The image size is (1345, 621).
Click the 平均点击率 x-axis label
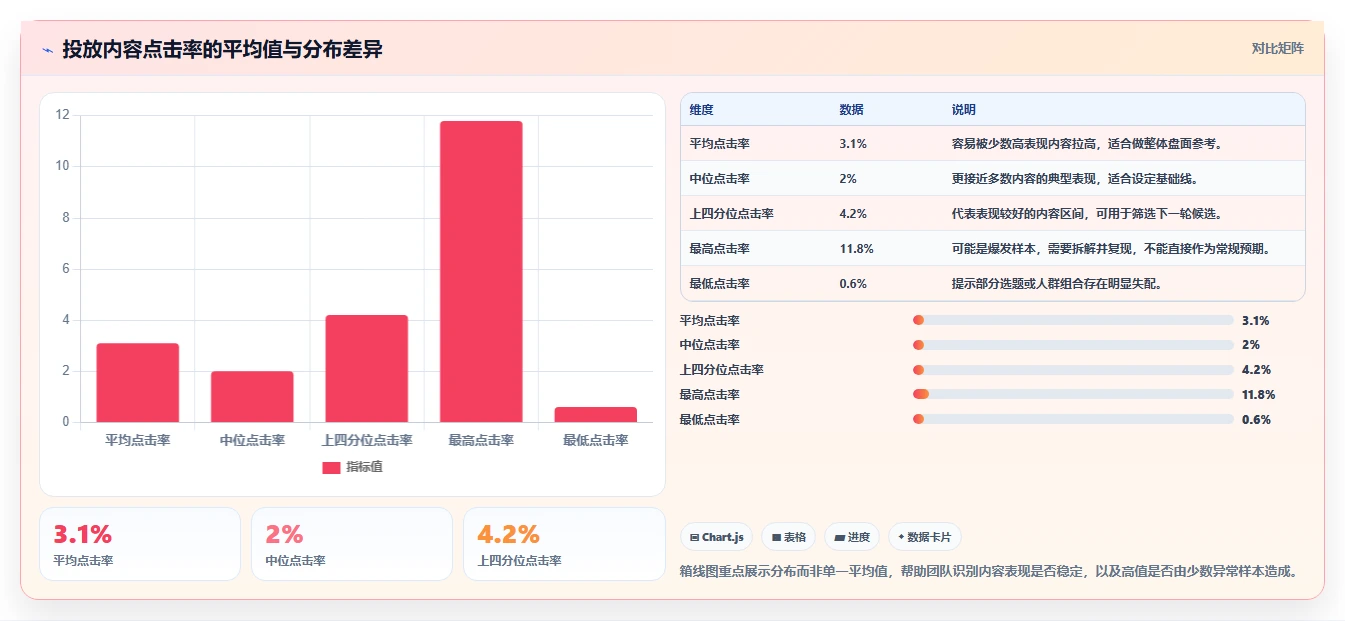click(x=138, y=440)
